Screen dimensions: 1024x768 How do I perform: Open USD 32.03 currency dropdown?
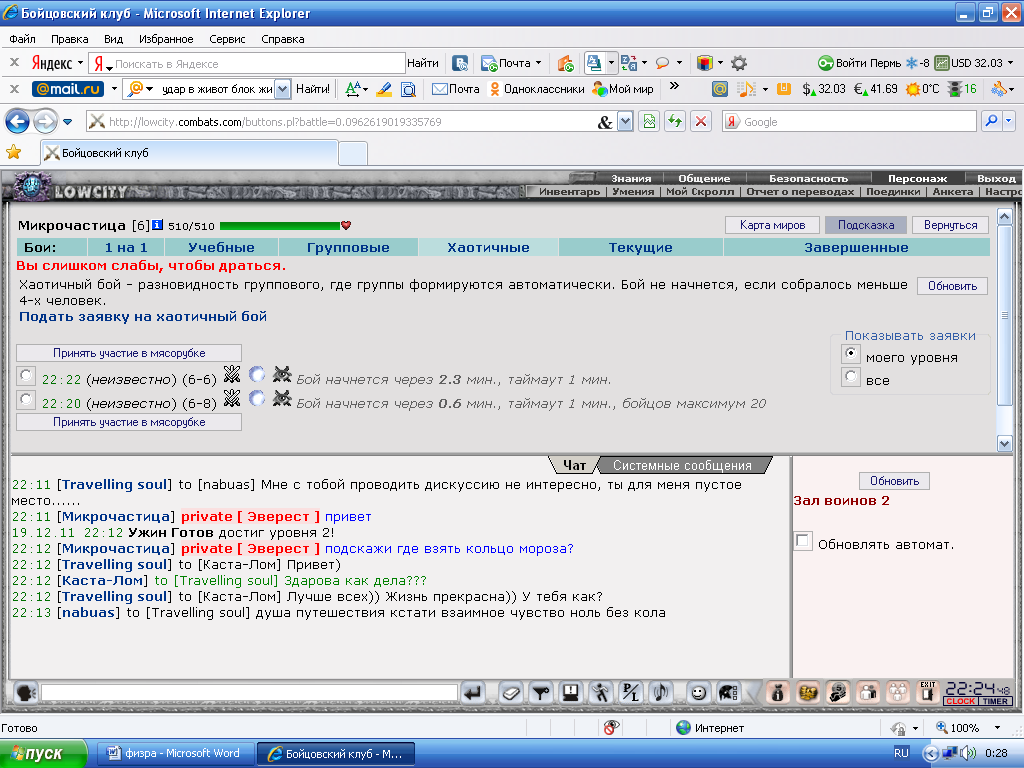[1011, 63]
